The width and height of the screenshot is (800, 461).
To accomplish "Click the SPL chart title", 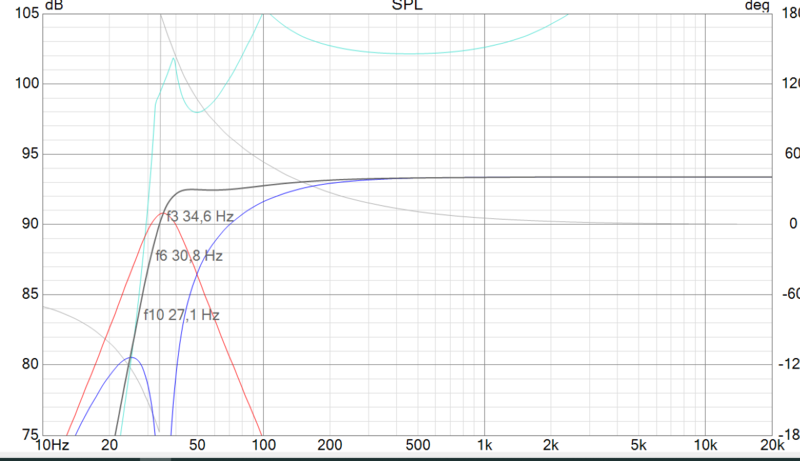I will pos(407,6).
